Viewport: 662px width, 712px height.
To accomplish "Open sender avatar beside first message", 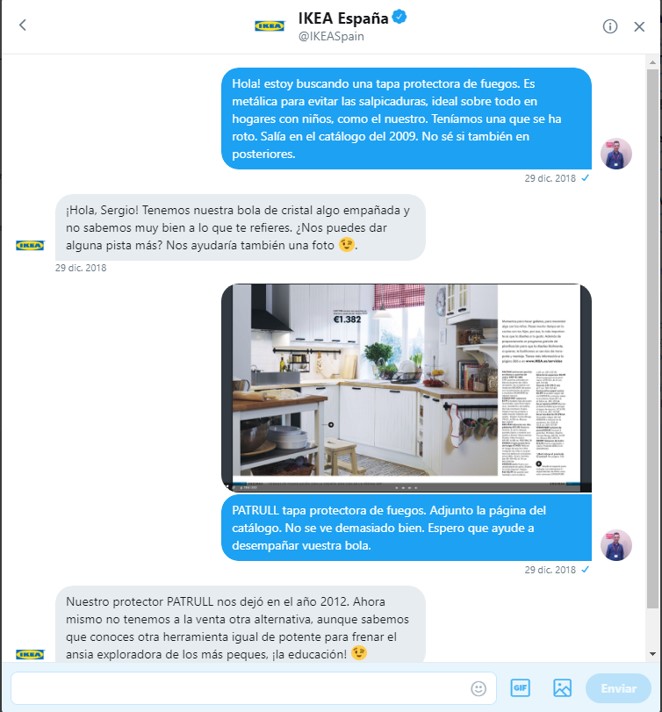I will [616, 153].
